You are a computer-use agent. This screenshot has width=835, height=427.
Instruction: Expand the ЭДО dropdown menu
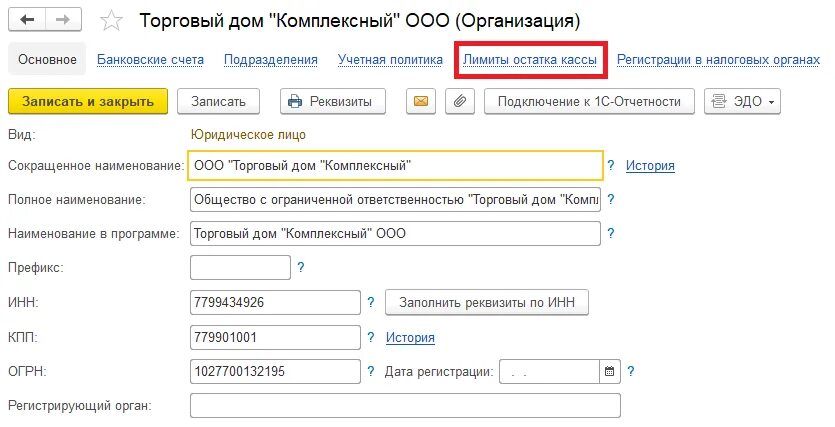click(x=742, y=101)
